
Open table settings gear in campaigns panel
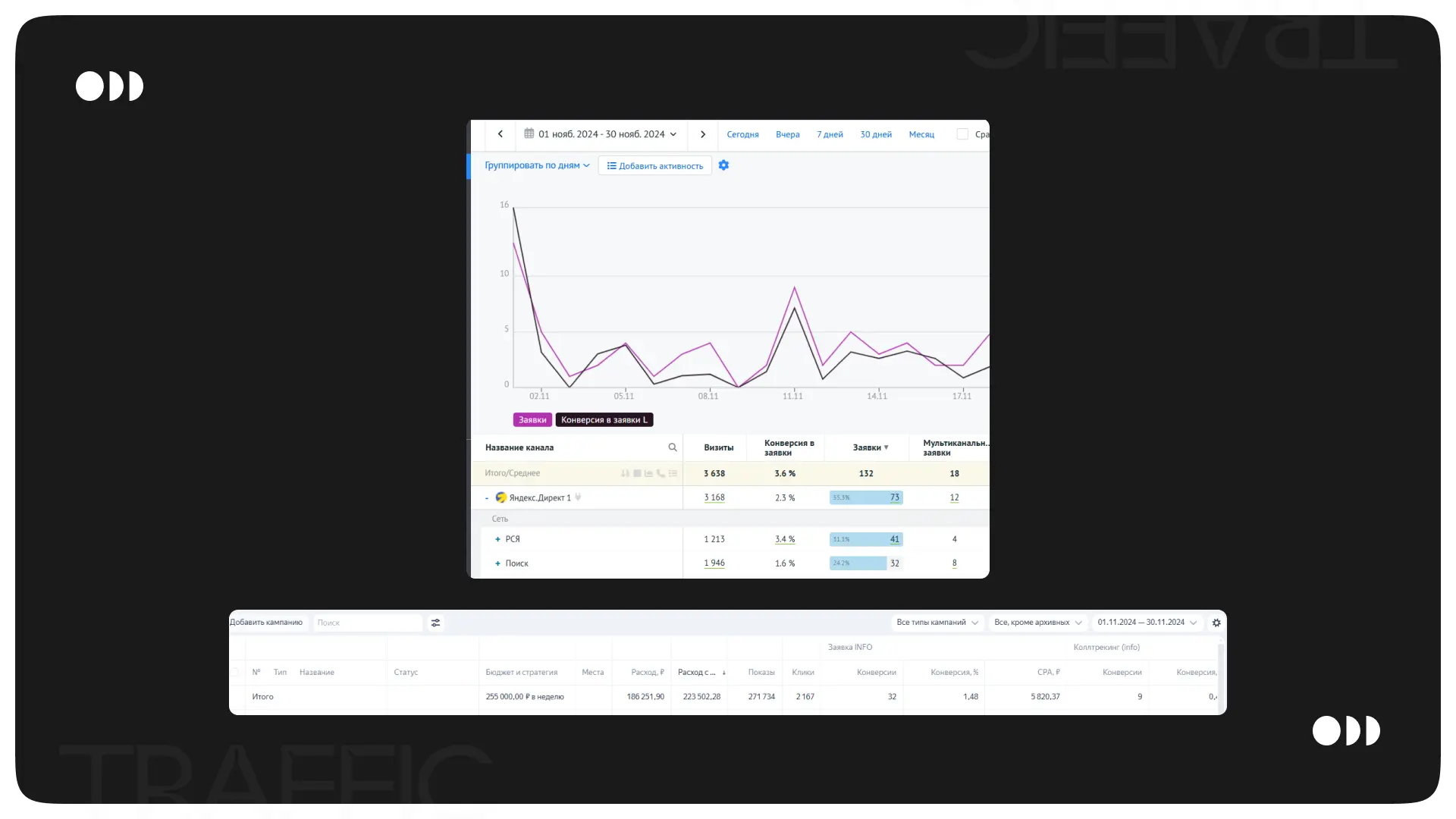[x=1216, y=623]
